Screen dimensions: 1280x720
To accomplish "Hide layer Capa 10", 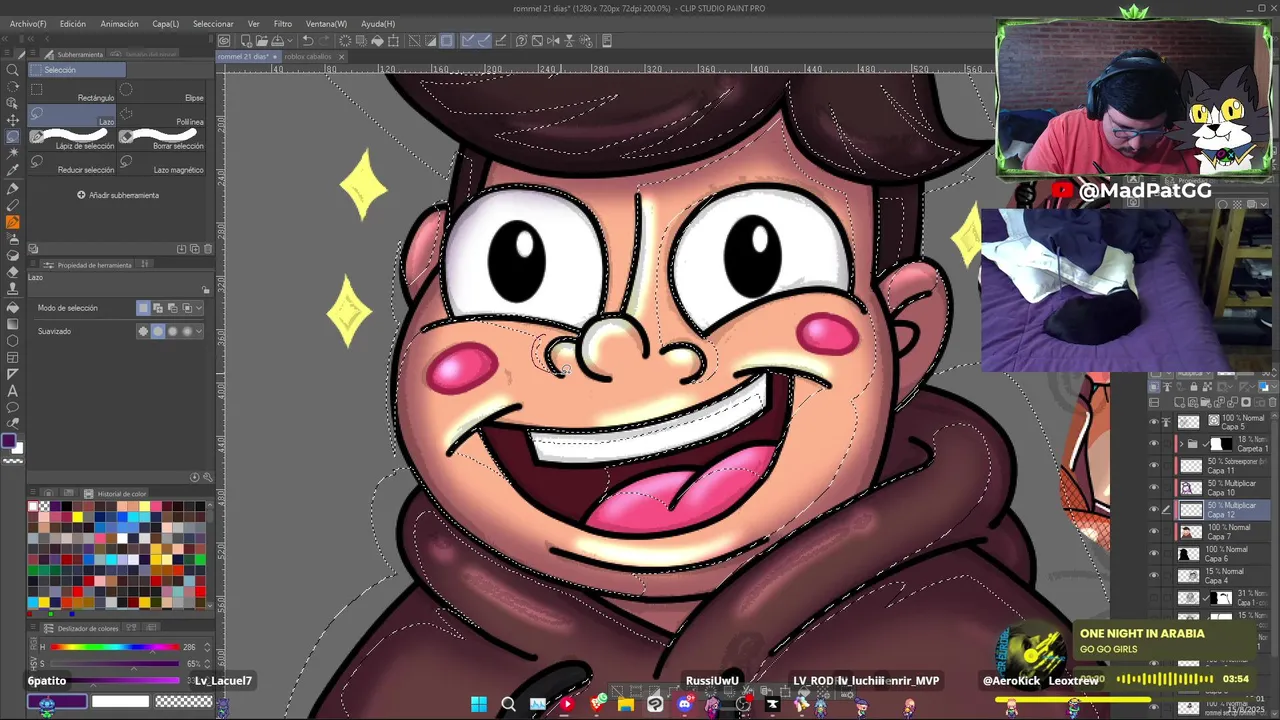I will (1153, 488).
